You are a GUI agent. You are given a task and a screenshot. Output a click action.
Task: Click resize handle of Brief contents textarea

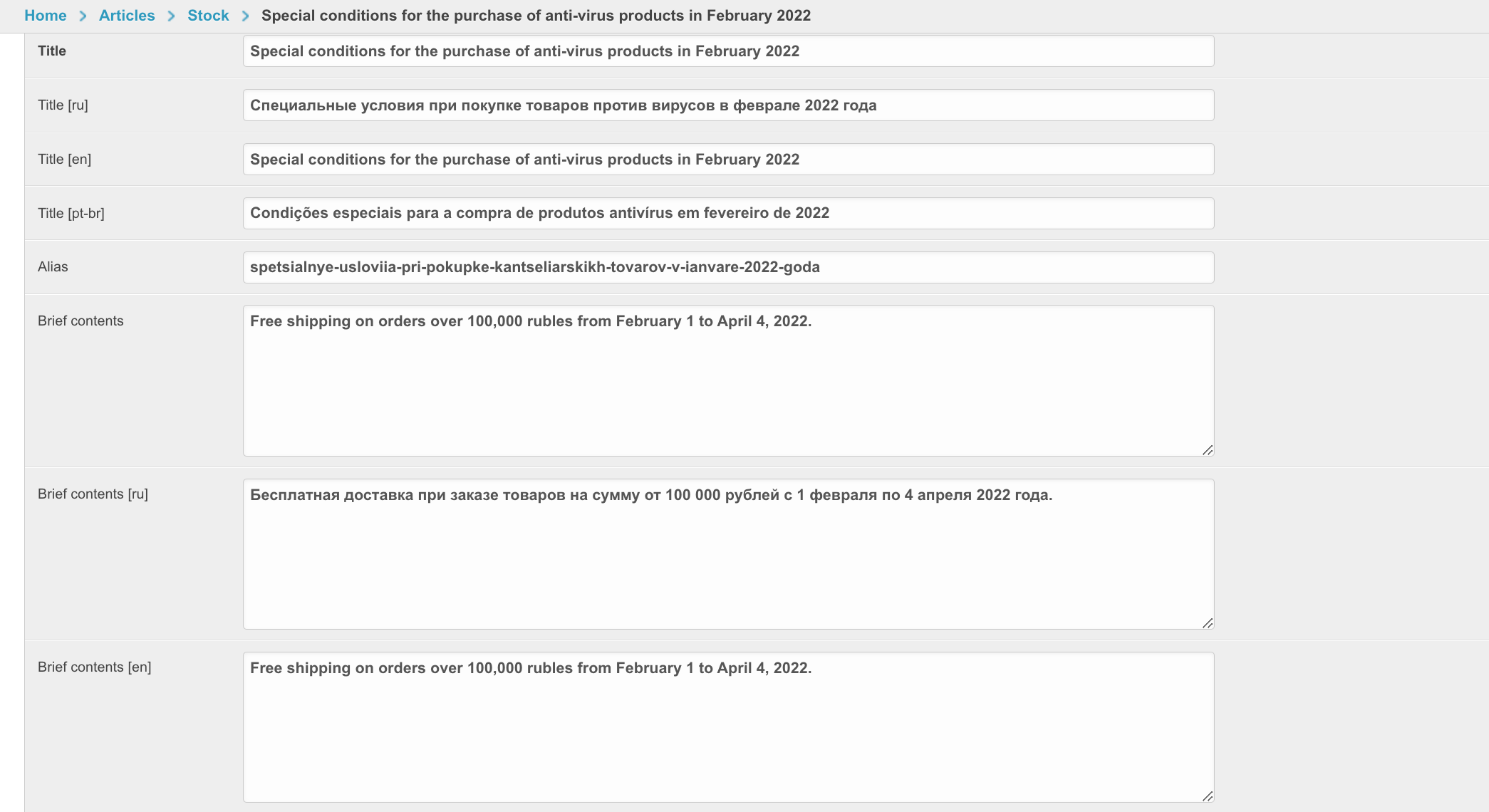[x=1208, y=450]
